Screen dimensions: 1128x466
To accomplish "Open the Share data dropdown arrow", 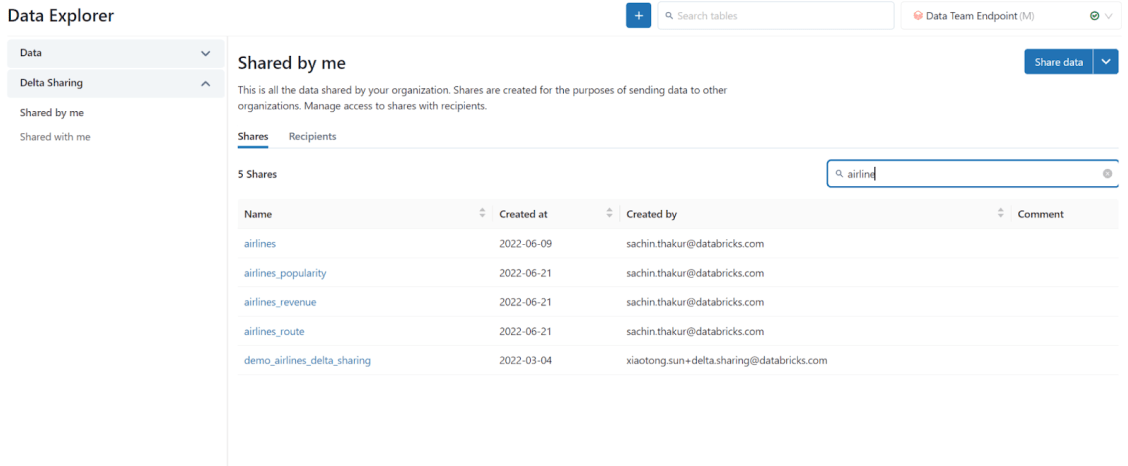I will click(x=1106, y=62).
